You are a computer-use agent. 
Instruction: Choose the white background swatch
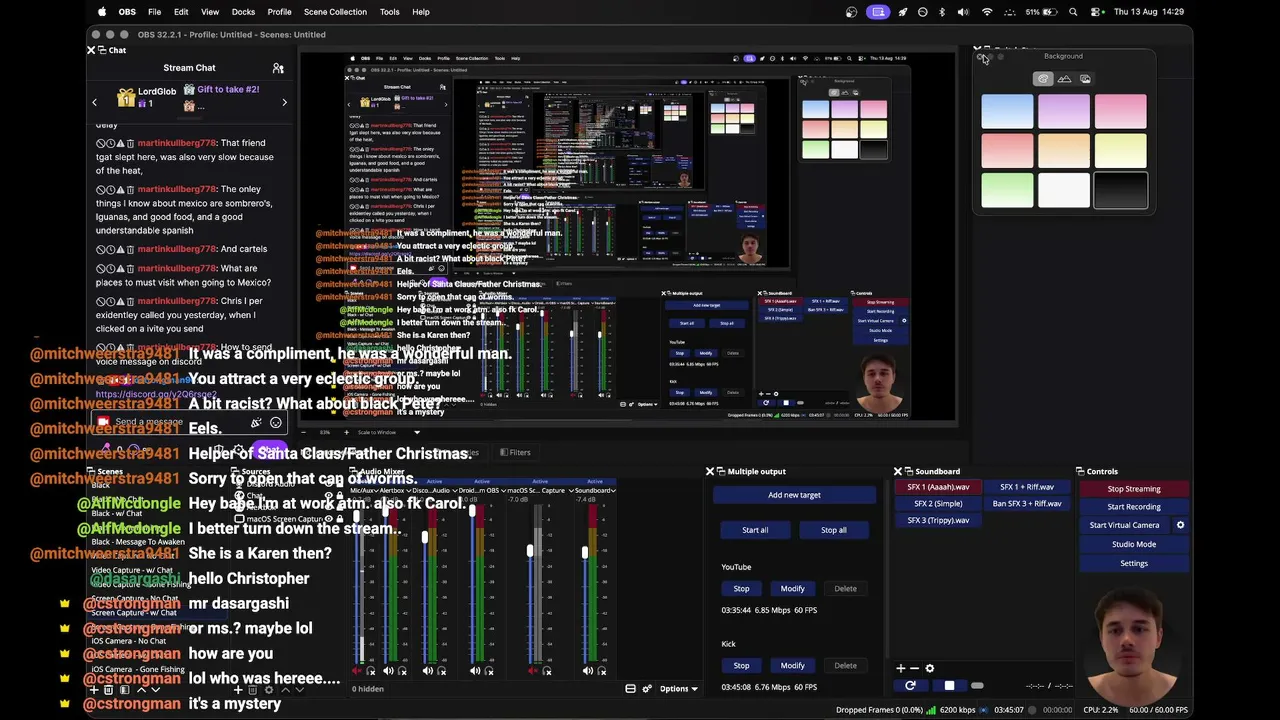(x=1064, y=190)
